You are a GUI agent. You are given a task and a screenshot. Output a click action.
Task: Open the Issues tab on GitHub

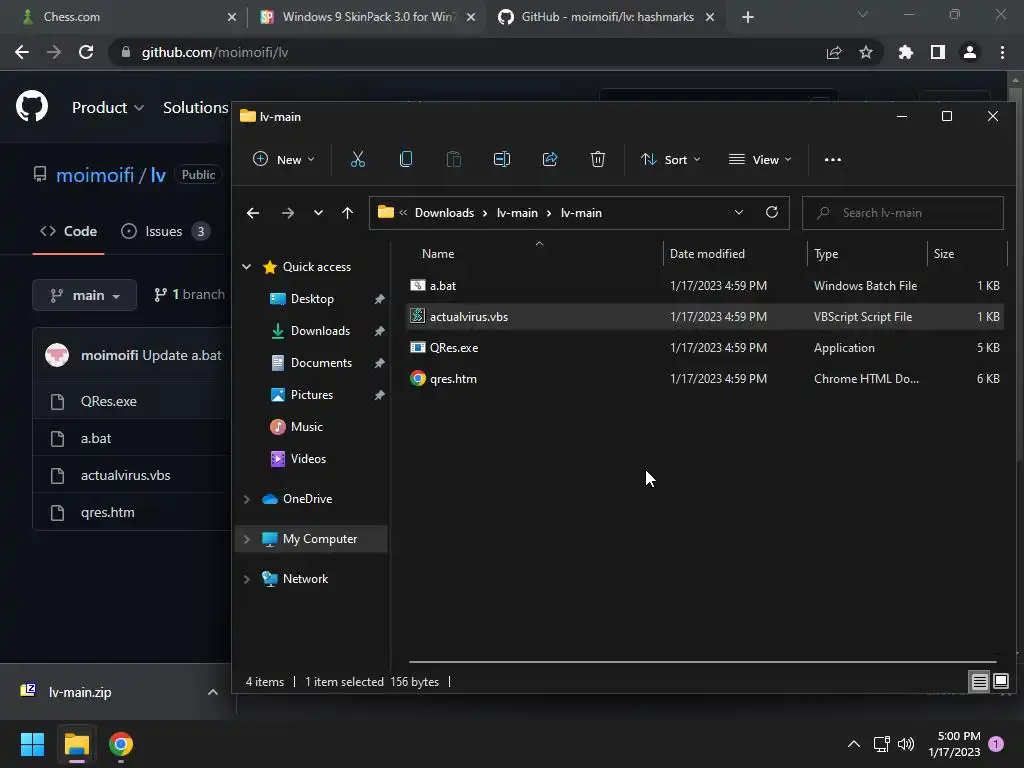tap(165, 231)
